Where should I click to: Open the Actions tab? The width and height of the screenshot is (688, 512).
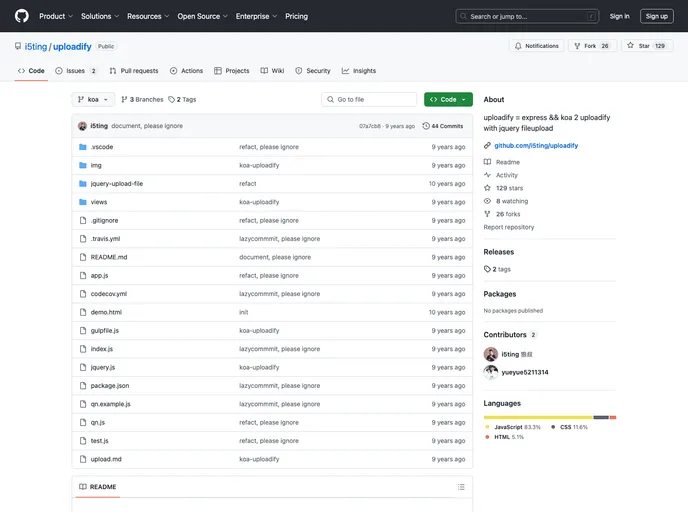click(186, 71)
